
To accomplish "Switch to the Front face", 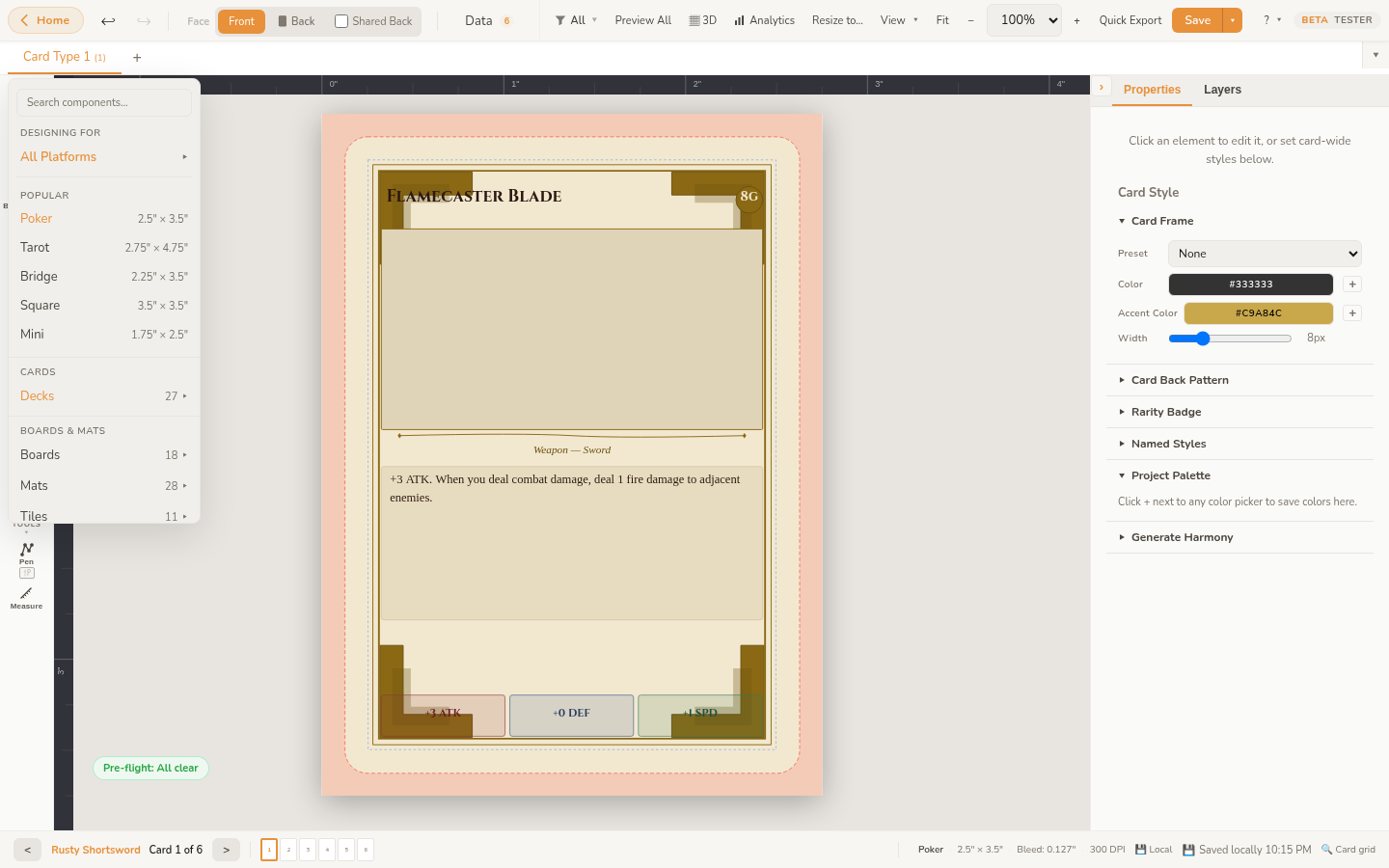I will pyautogui.click(x=241, y=21).
